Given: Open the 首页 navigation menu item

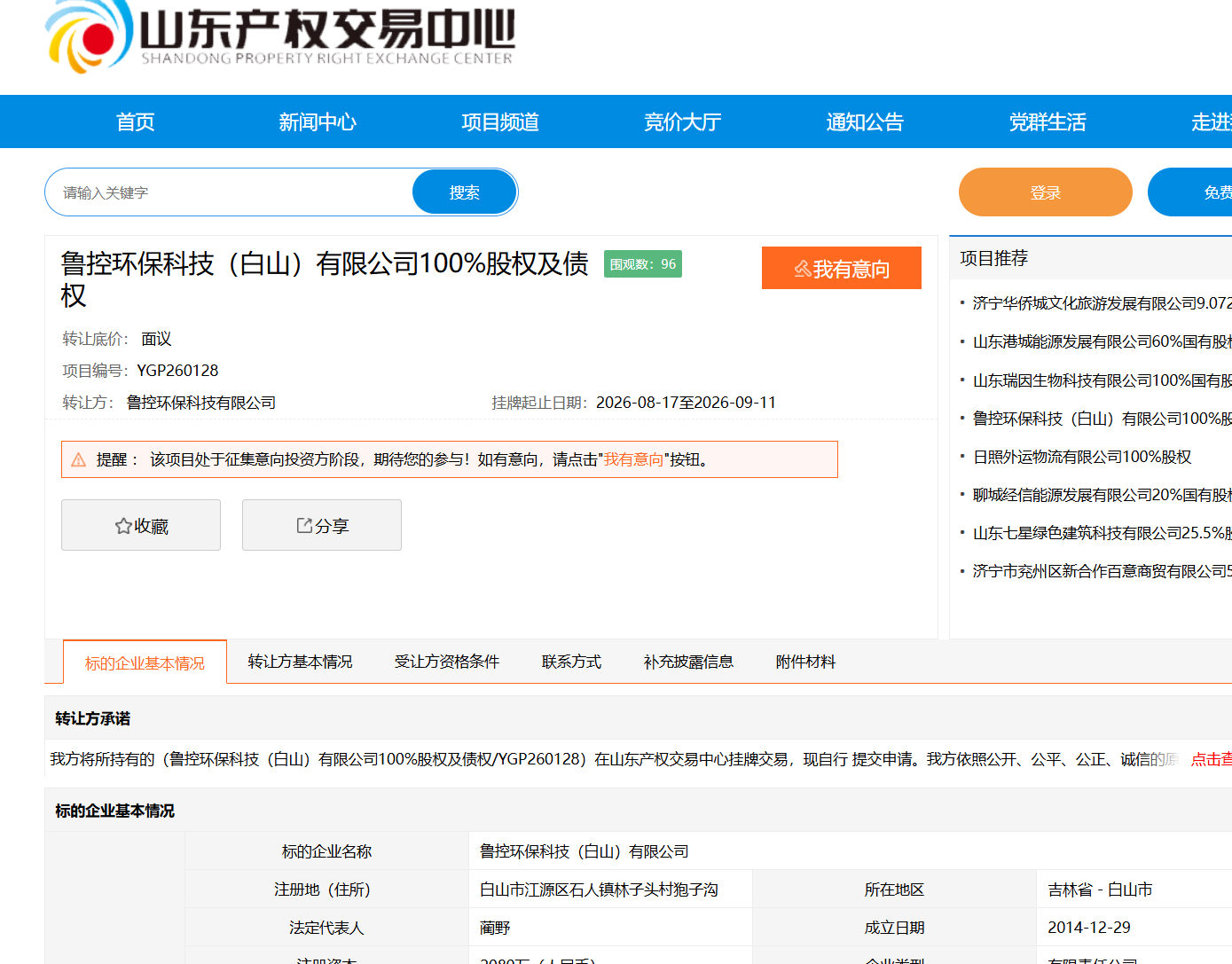Looking at the screenshot, I should click(x=136, y=121).
